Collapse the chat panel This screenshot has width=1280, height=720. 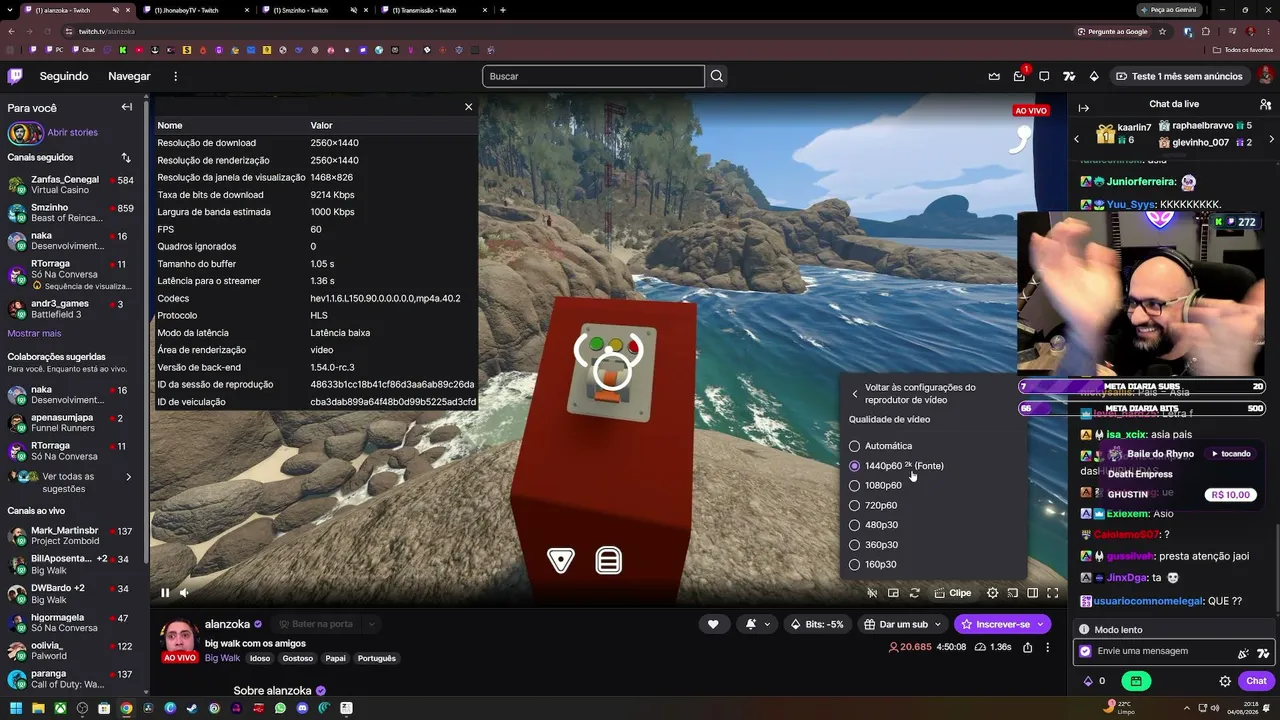pyautogui.click(x=1083, y=107)
